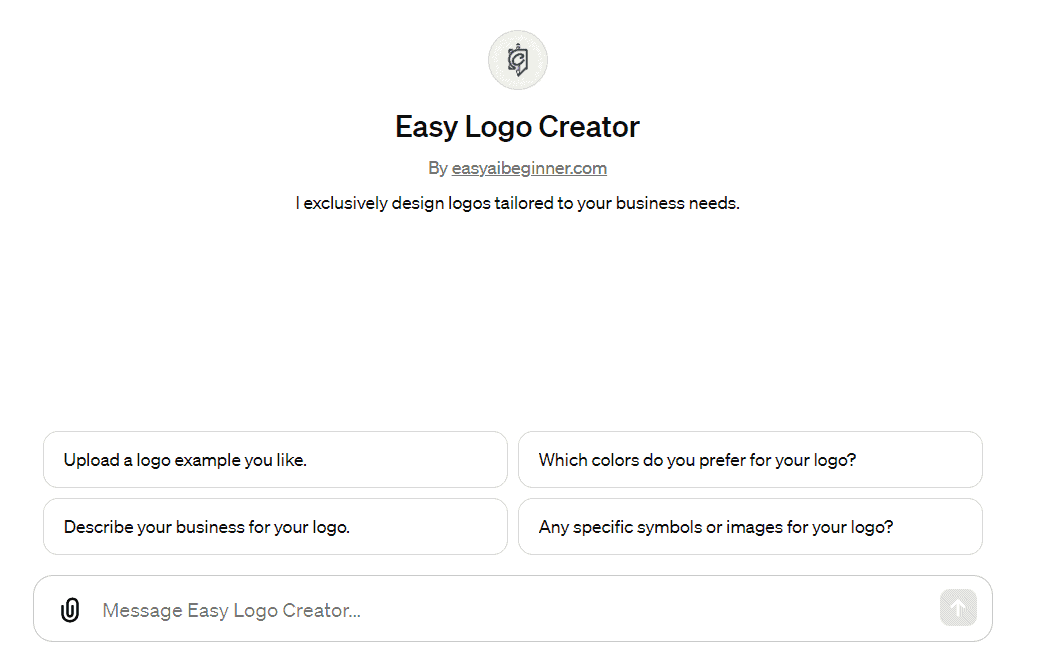This screenshot has height=650, width=1047.
Task: Select 'Upload a logo example you like' prompt
Action: [275, 459]
